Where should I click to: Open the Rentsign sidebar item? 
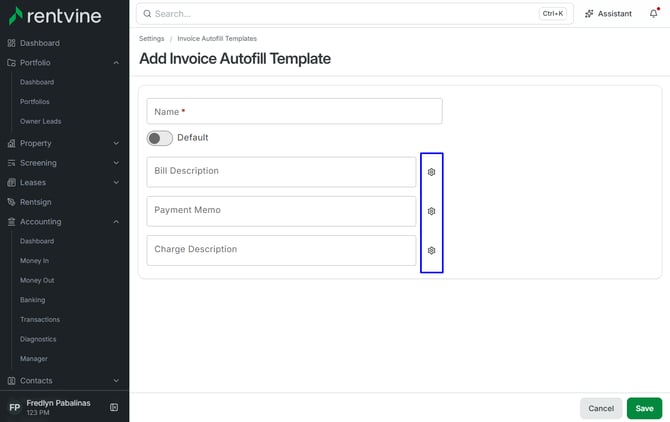click(x=35, y=202)
